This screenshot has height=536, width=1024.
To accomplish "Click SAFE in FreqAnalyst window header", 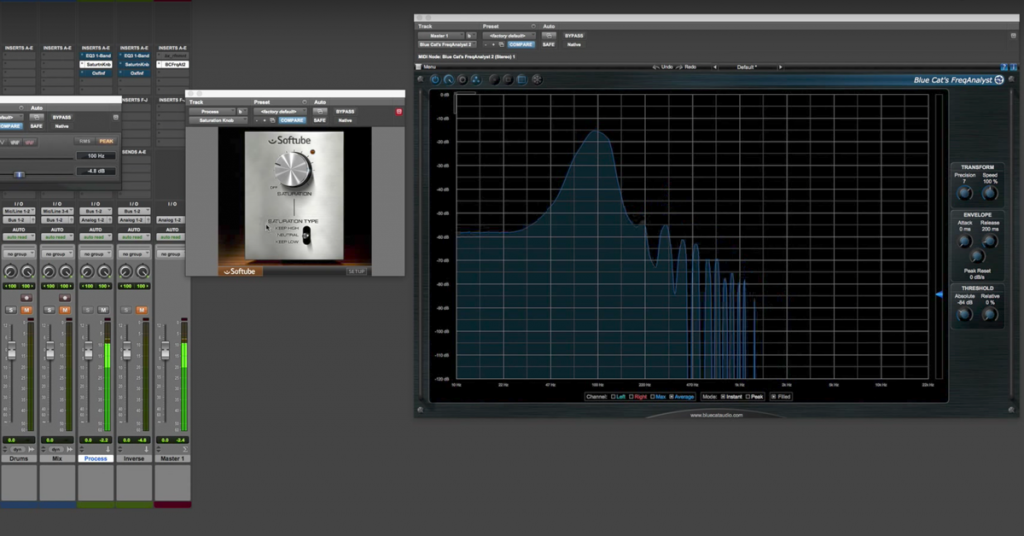I will 549,44.
